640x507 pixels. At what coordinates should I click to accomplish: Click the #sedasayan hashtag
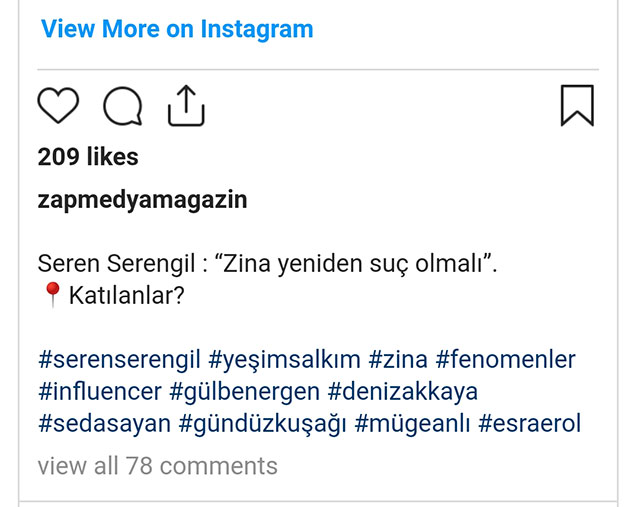(x=103, y=423)
